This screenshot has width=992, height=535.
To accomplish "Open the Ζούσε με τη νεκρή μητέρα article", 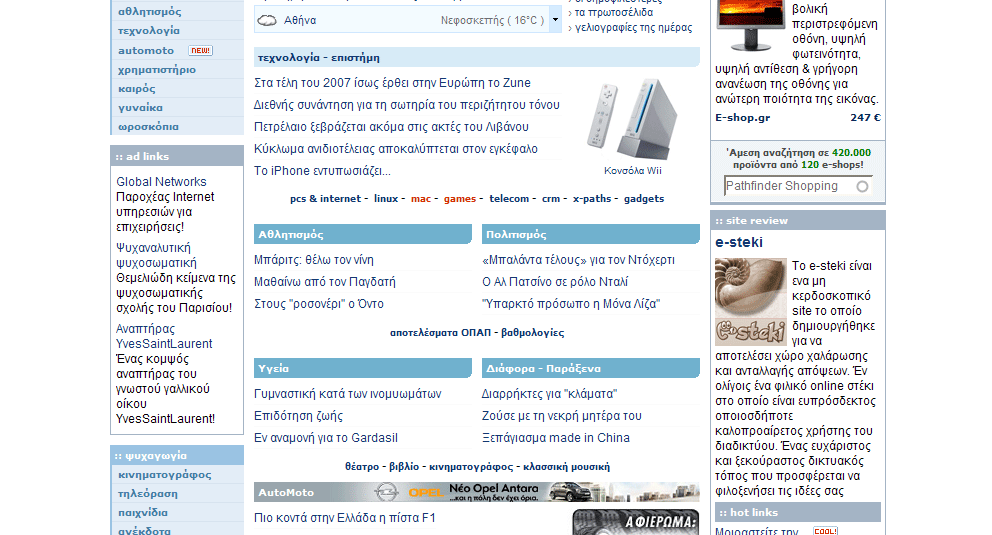I will pos(562,416).
